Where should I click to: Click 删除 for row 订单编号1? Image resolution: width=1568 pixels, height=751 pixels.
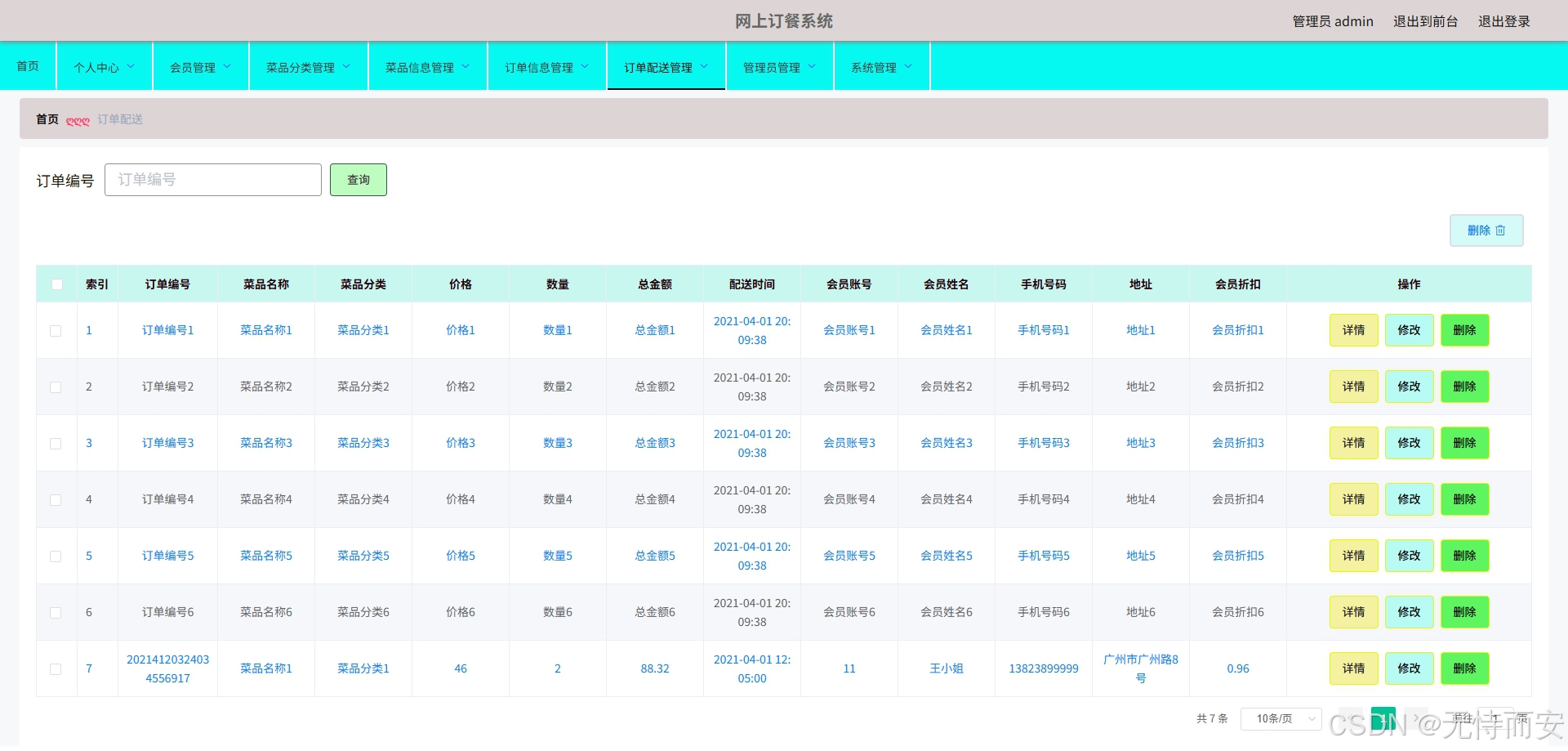1465,330
